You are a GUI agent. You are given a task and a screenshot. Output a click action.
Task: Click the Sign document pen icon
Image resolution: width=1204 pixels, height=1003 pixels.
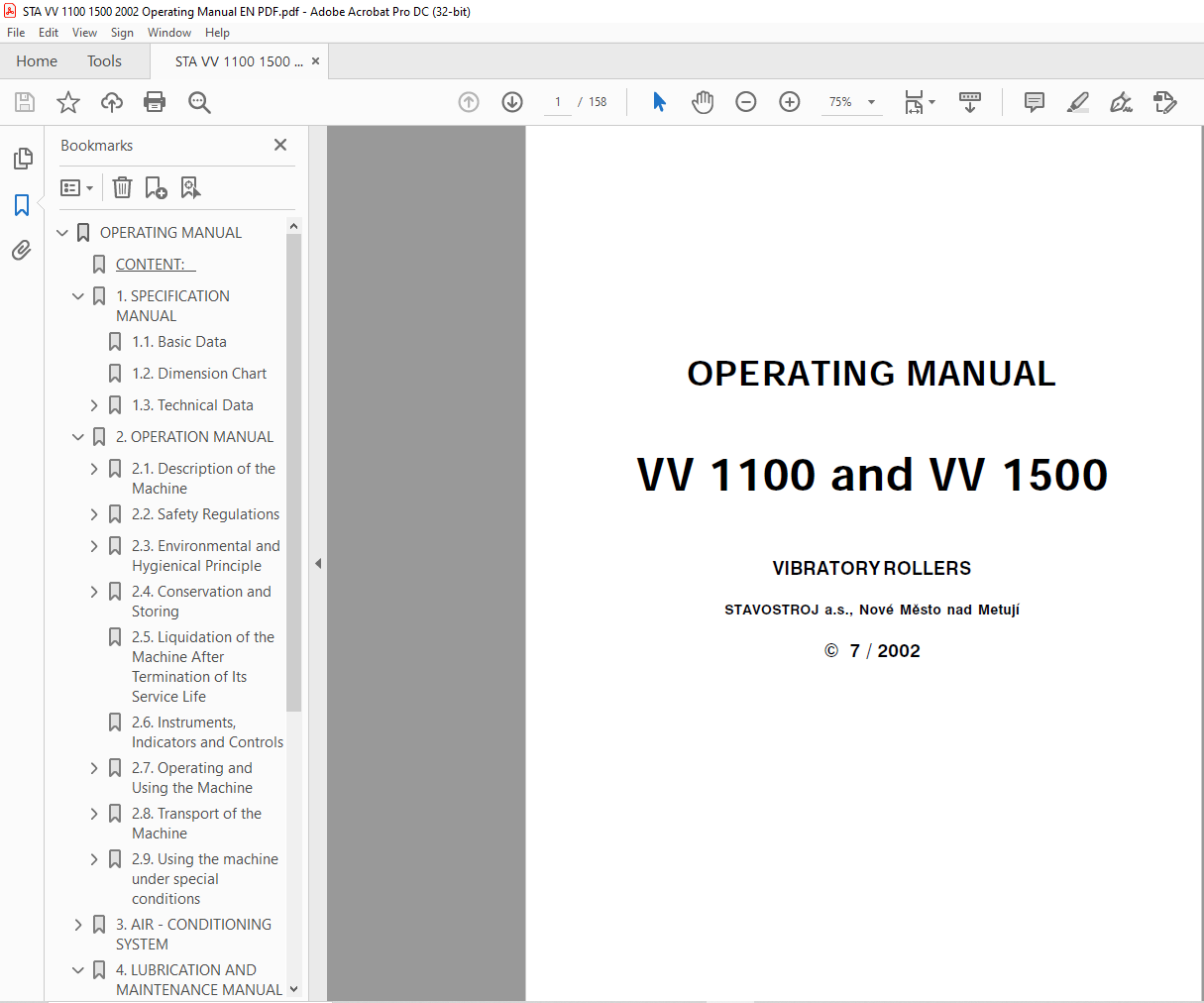pyautogui.click(x=1122, y=102)
